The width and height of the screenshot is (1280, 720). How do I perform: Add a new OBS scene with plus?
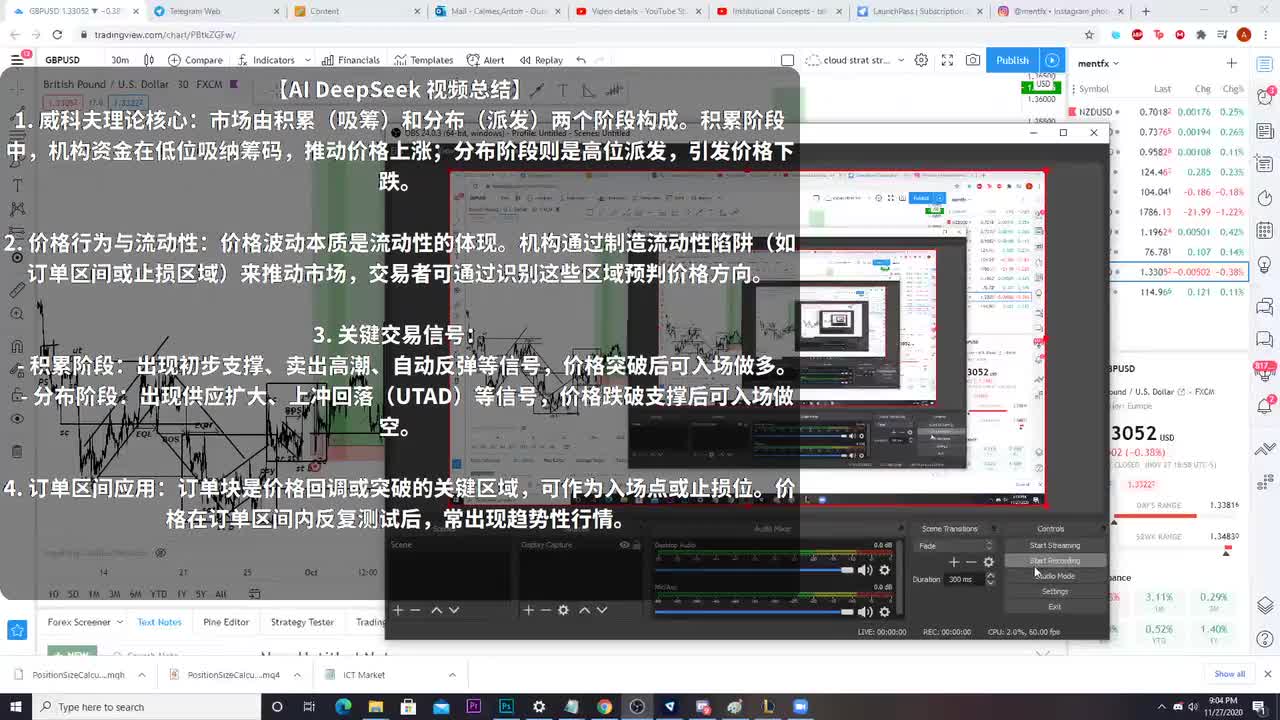pyautogui.click(x=398, y=610)
